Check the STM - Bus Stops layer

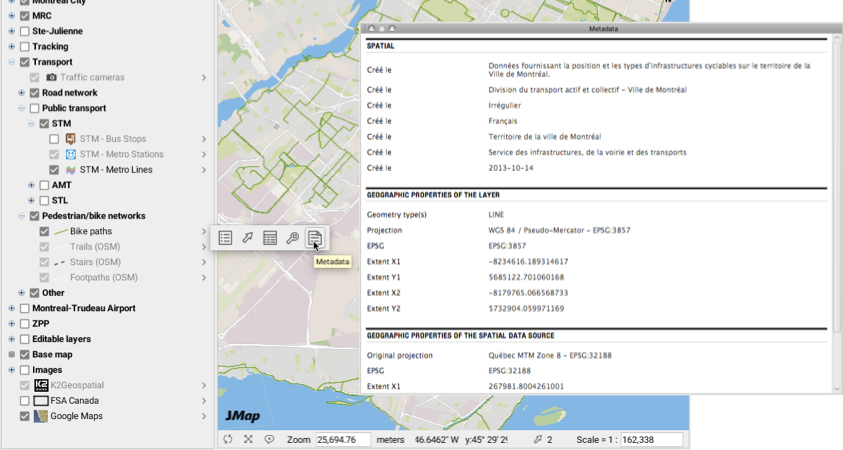click(x=54, y=139)
